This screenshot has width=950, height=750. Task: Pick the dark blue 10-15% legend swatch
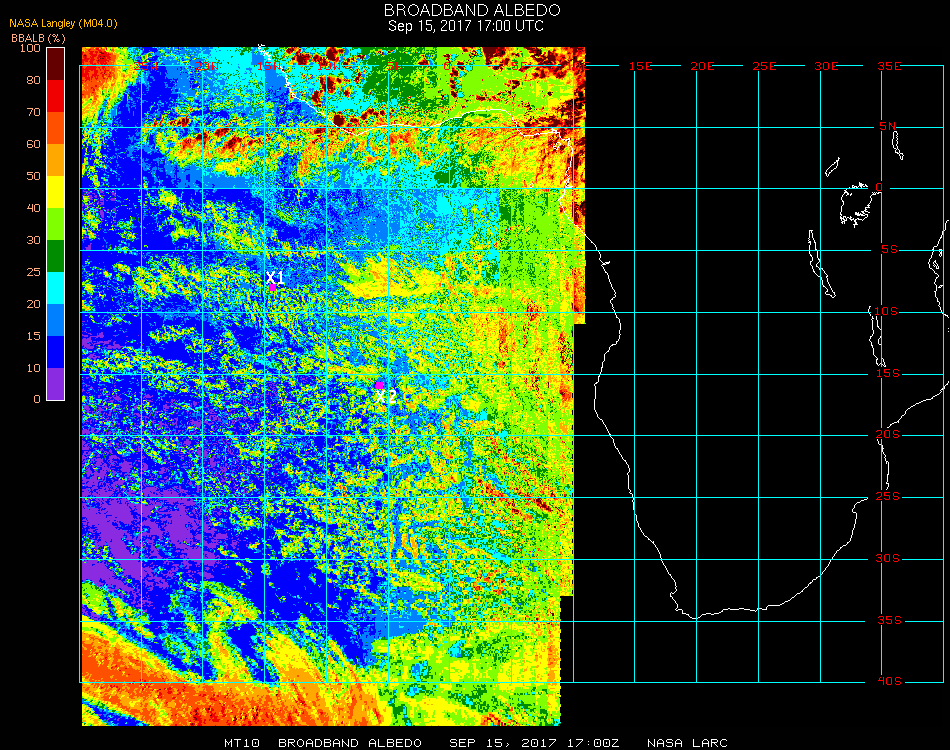pos(56,352)
